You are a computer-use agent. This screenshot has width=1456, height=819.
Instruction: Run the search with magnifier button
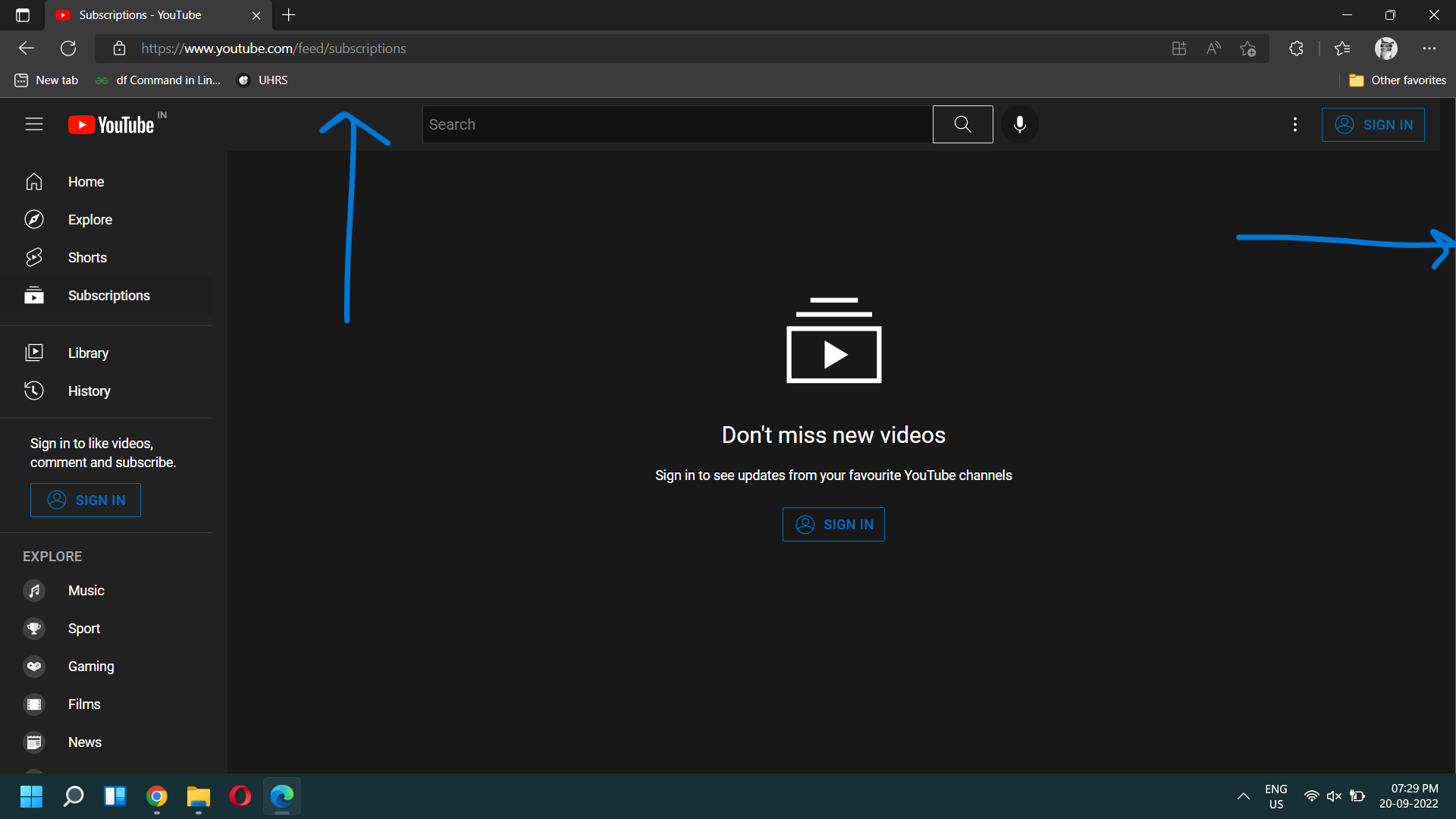[962, 124]
